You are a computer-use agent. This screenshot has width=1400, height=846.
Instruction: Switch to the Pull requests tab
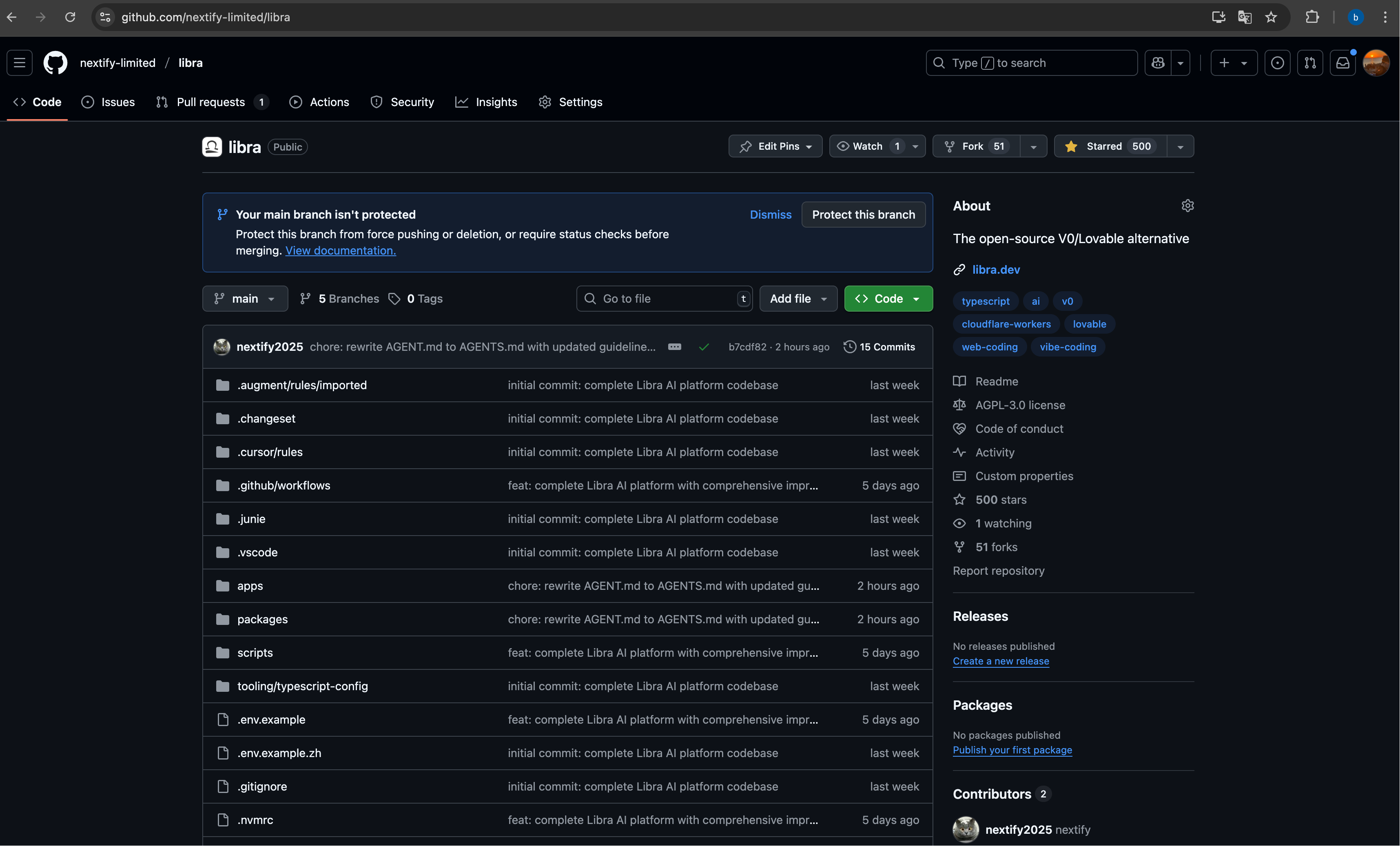tap(211, 102)
